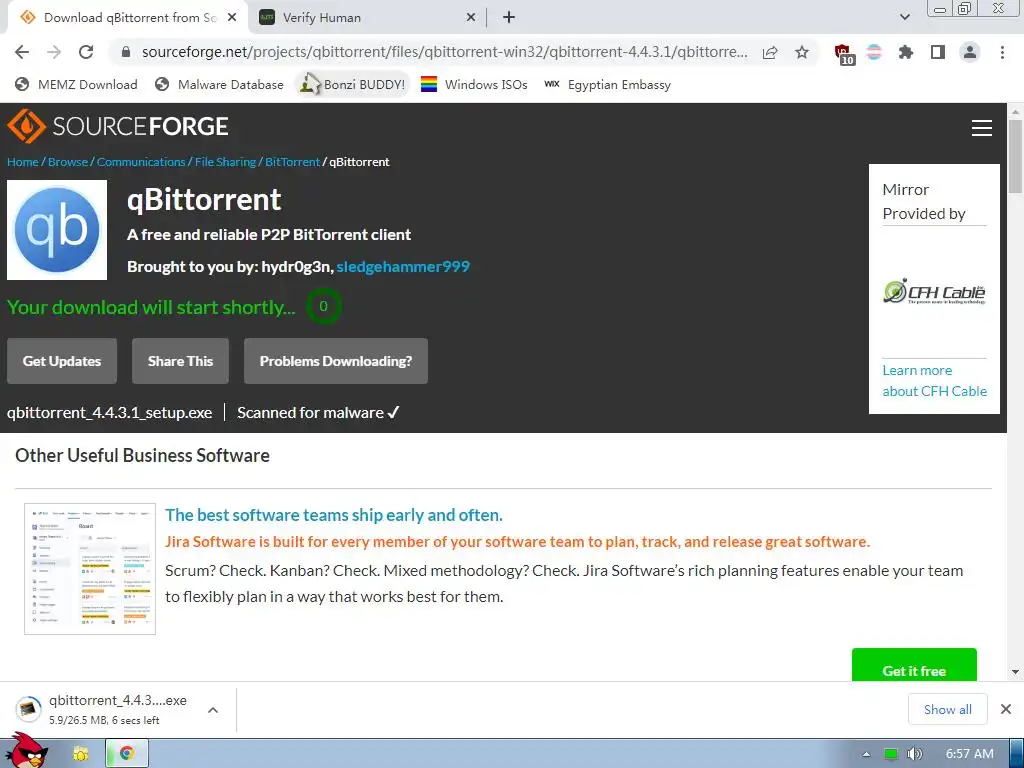
Task: Click the scrollbar down arrow
Action: 1015,672
